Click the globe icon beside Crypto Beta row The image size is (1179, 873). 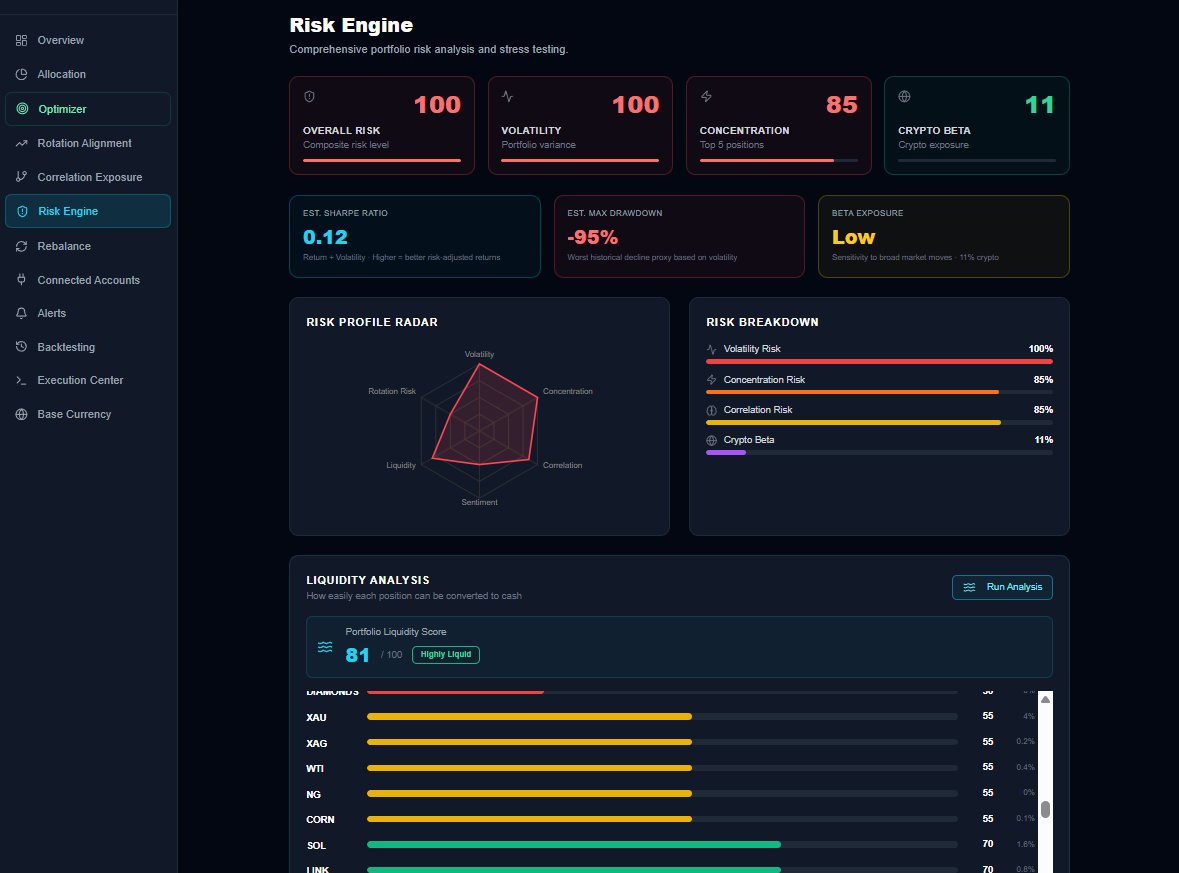pos(711,441)
